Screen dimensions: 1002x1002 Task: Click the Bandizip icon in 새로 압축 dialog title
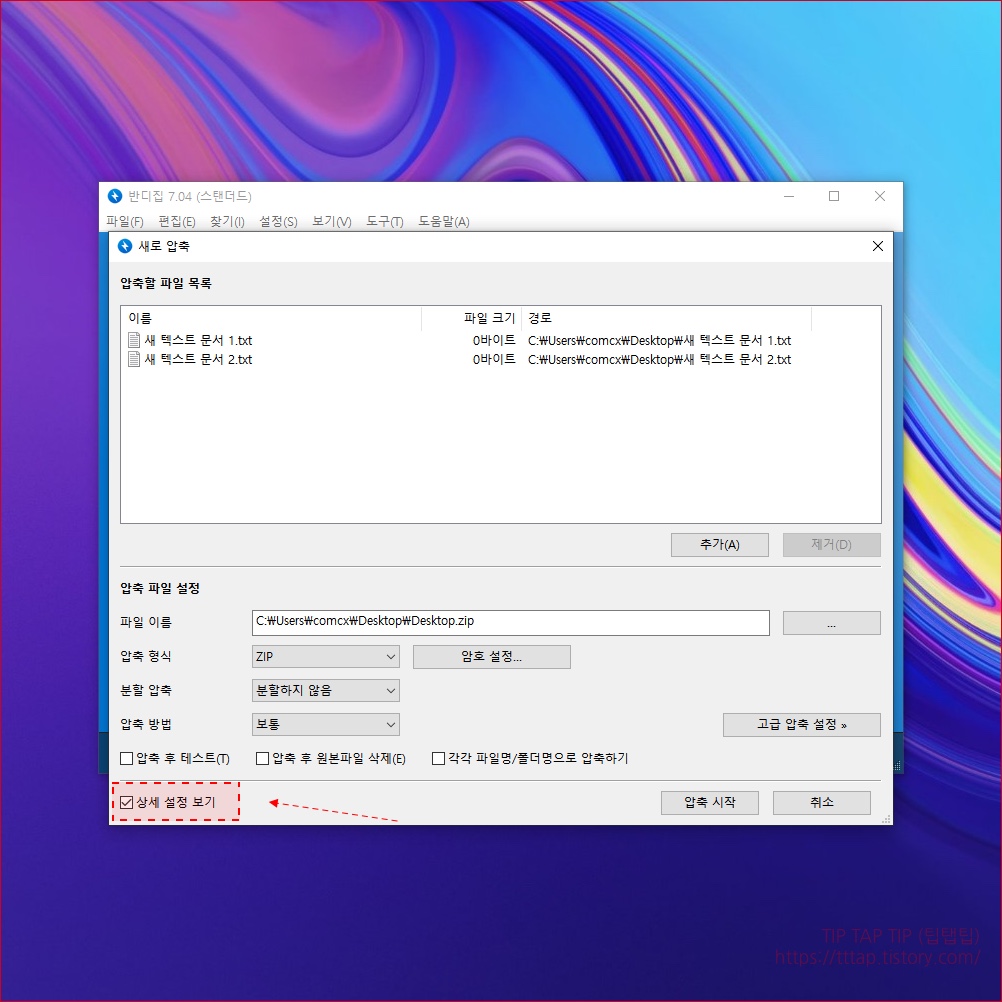click(x=125, y=246)
